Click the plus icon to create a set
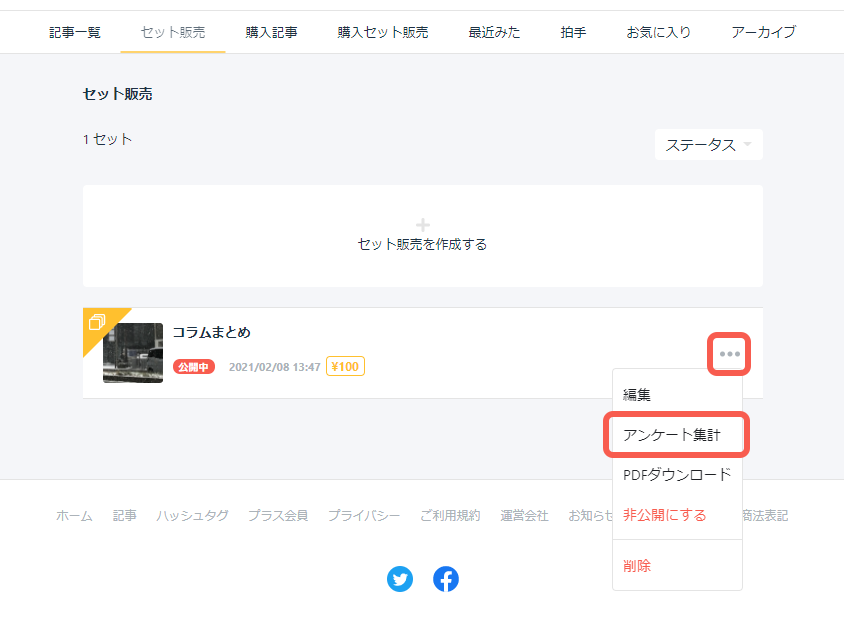Screen dimensions: 844x620 tap(423, 224)
